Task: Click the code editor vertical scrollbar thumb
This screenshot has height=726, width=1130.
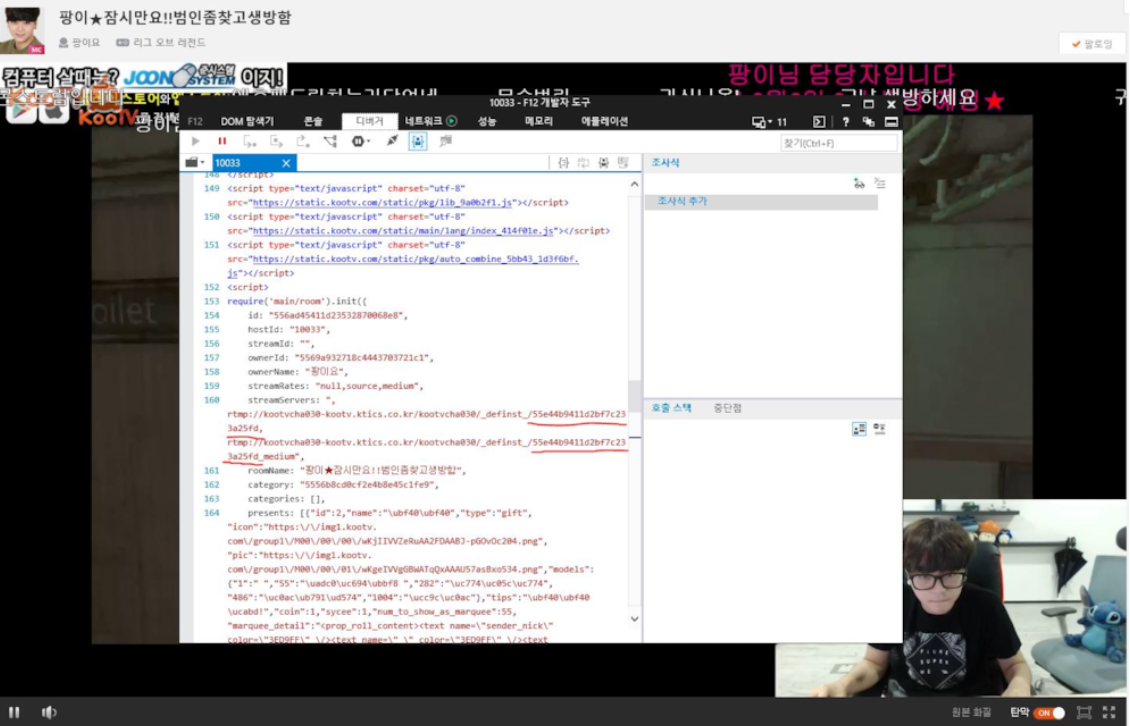Action: point(634,396)
